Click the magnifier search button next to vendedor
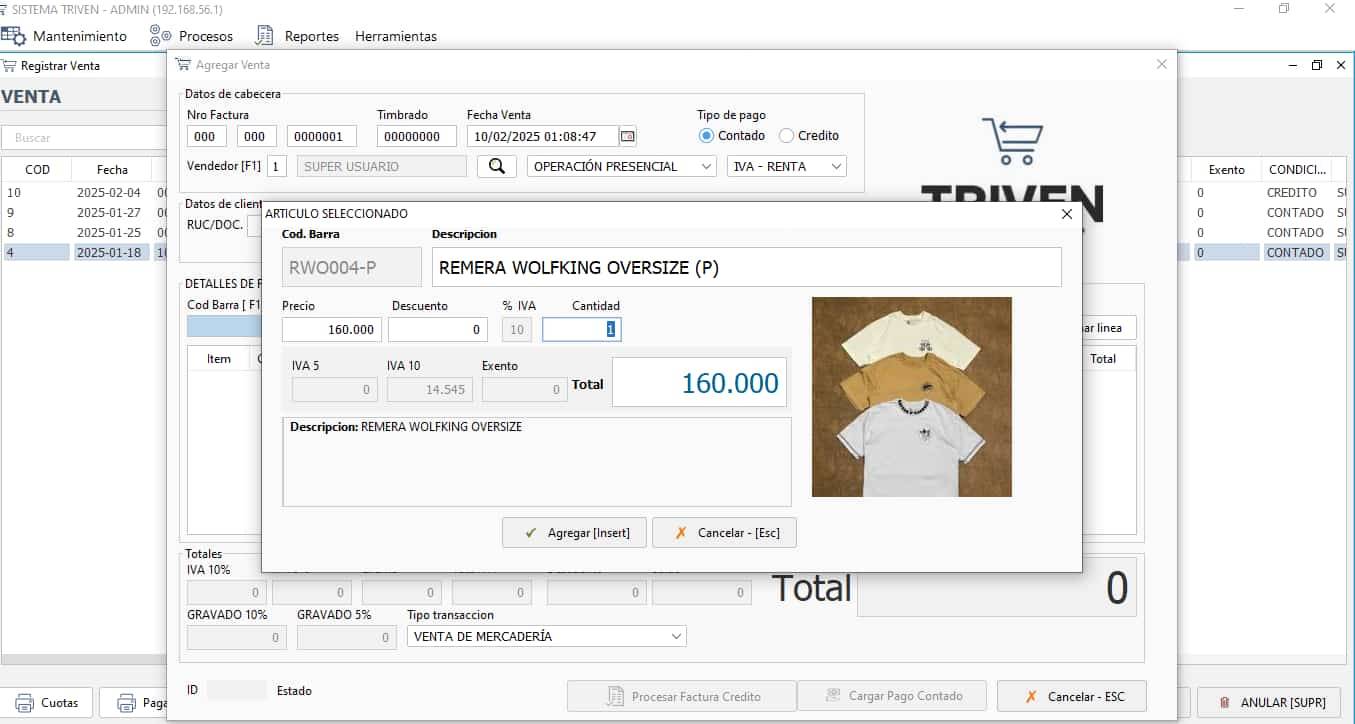 point(497,166)
